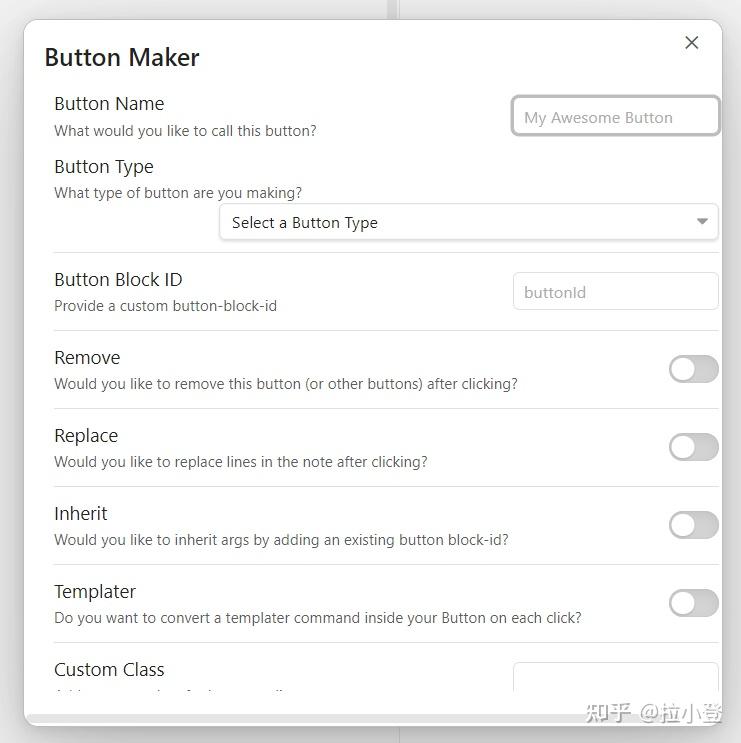The width and height of the screenshot is (741, 743).
Task: Click the dropdown arrow for Button Type
Action: 702,222
